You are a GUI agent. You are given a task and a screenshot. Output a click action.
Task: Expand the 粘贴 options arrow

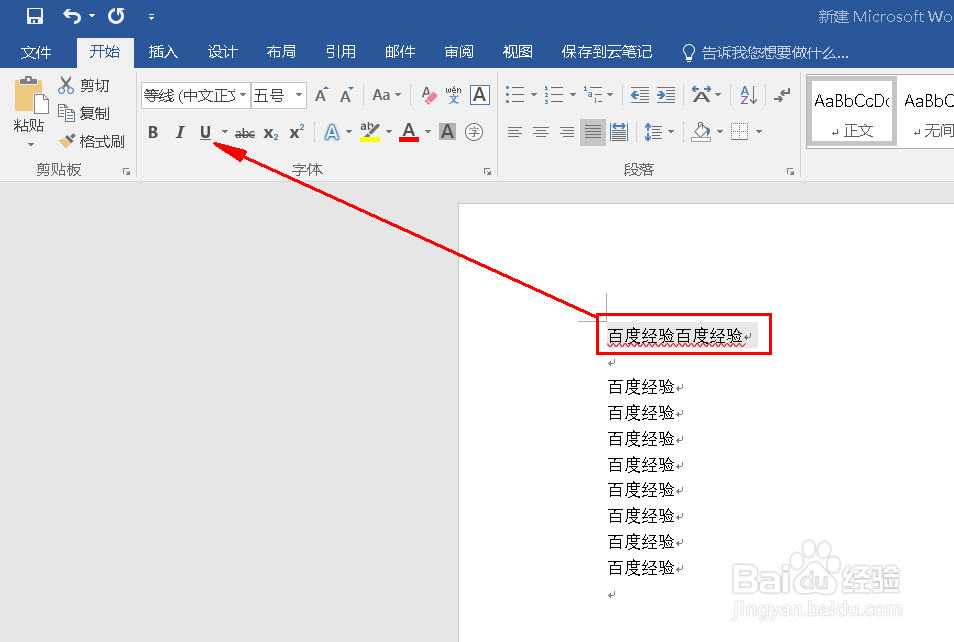tap(30, 145)
